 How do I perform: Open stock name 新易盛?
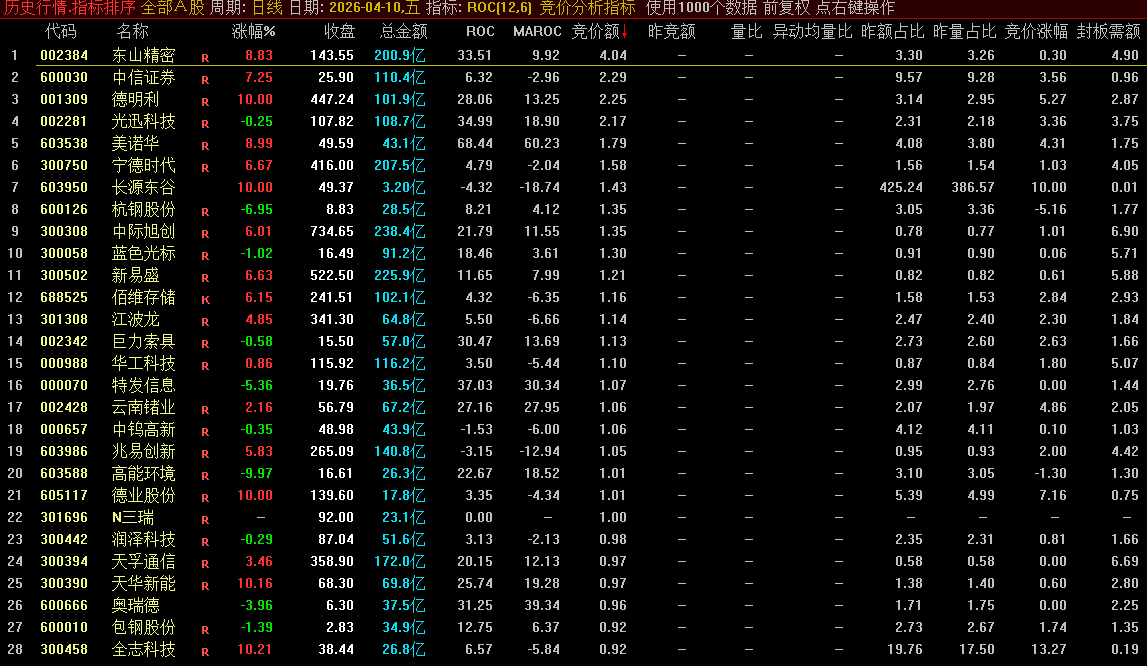click(x=135, y=275)
